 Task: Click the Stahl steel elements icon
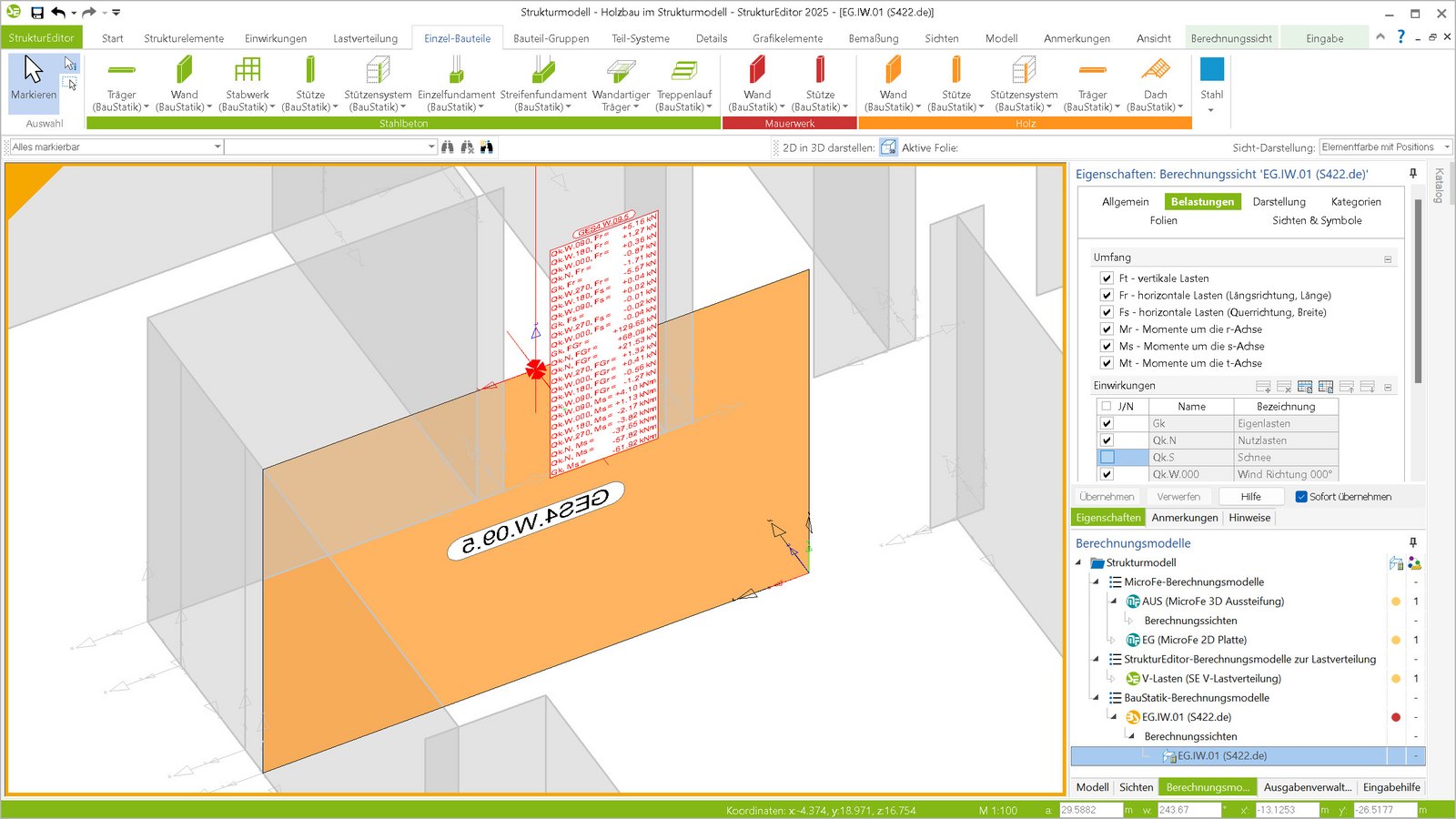(x=1211, y=71)
